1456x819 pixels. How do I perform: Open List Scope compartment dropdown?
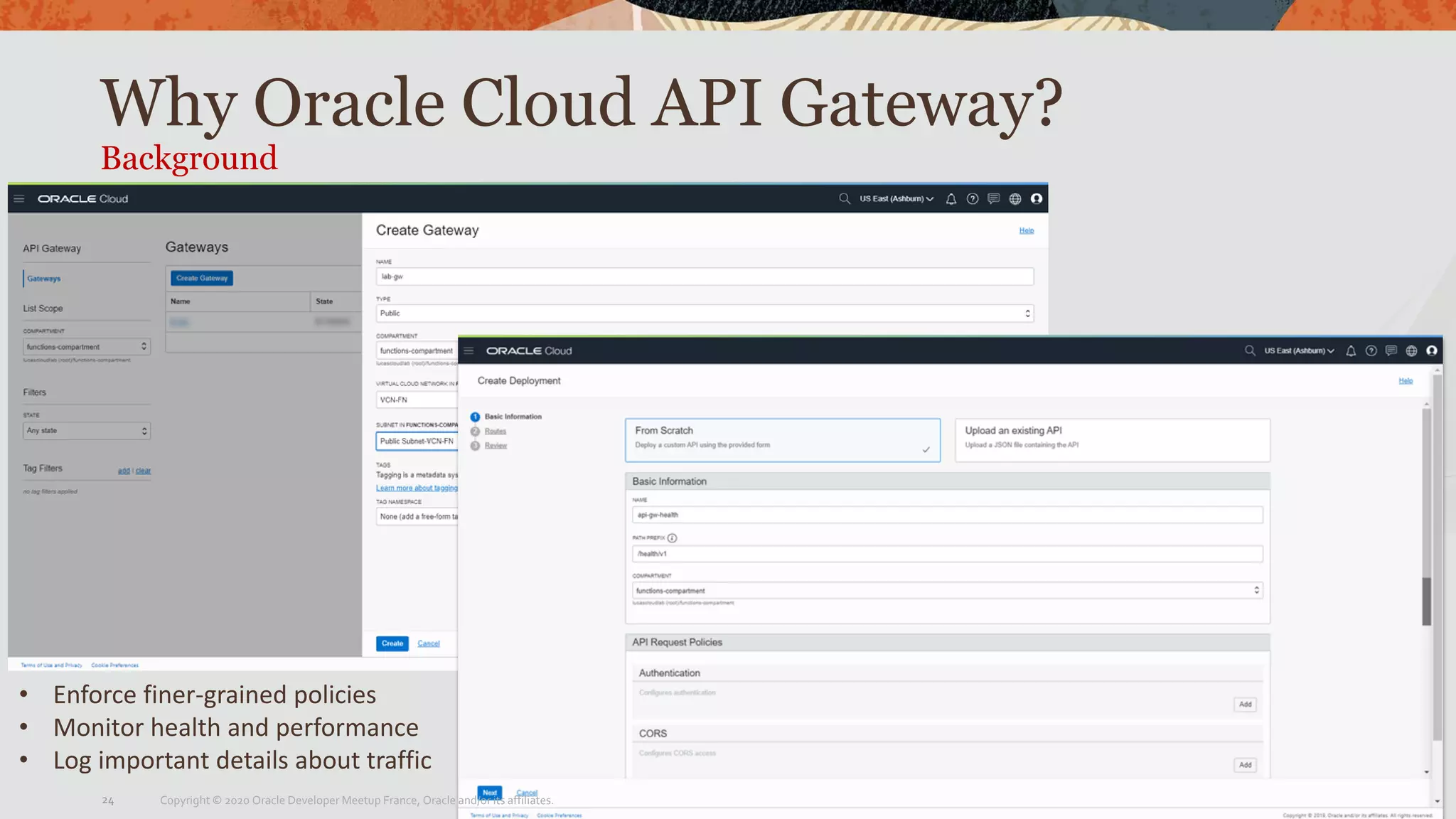click(x=87, y=347)
